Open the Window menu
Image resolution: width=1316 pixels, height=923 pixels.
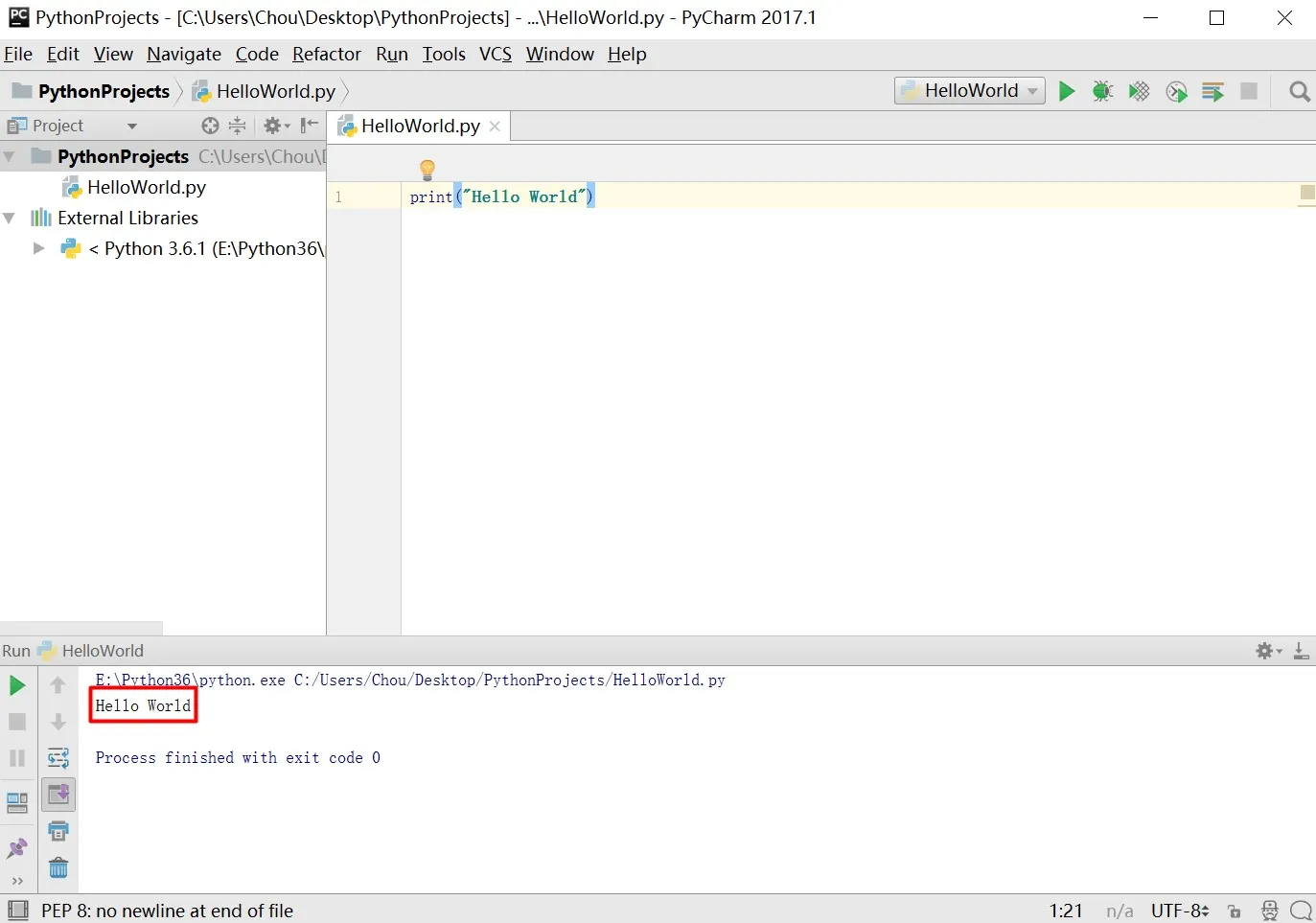click(x=560, y=55)
